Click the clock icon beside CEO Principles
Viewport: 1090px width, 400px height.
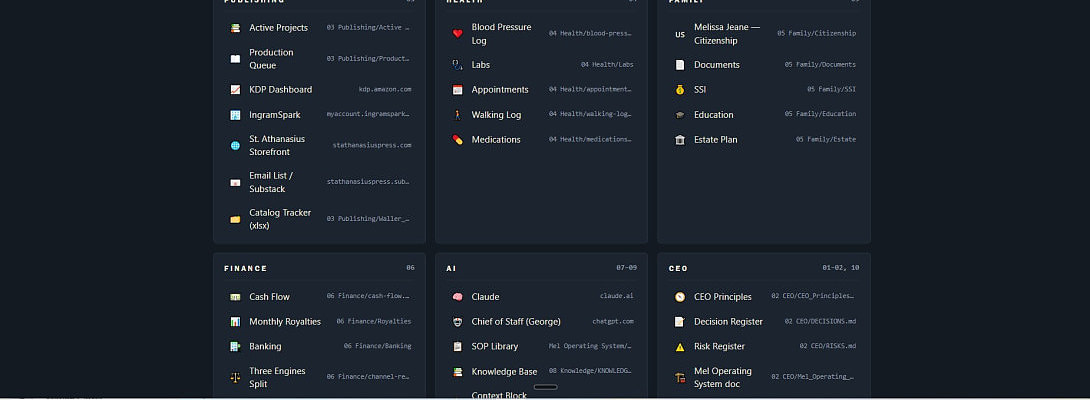pos(680,297)
